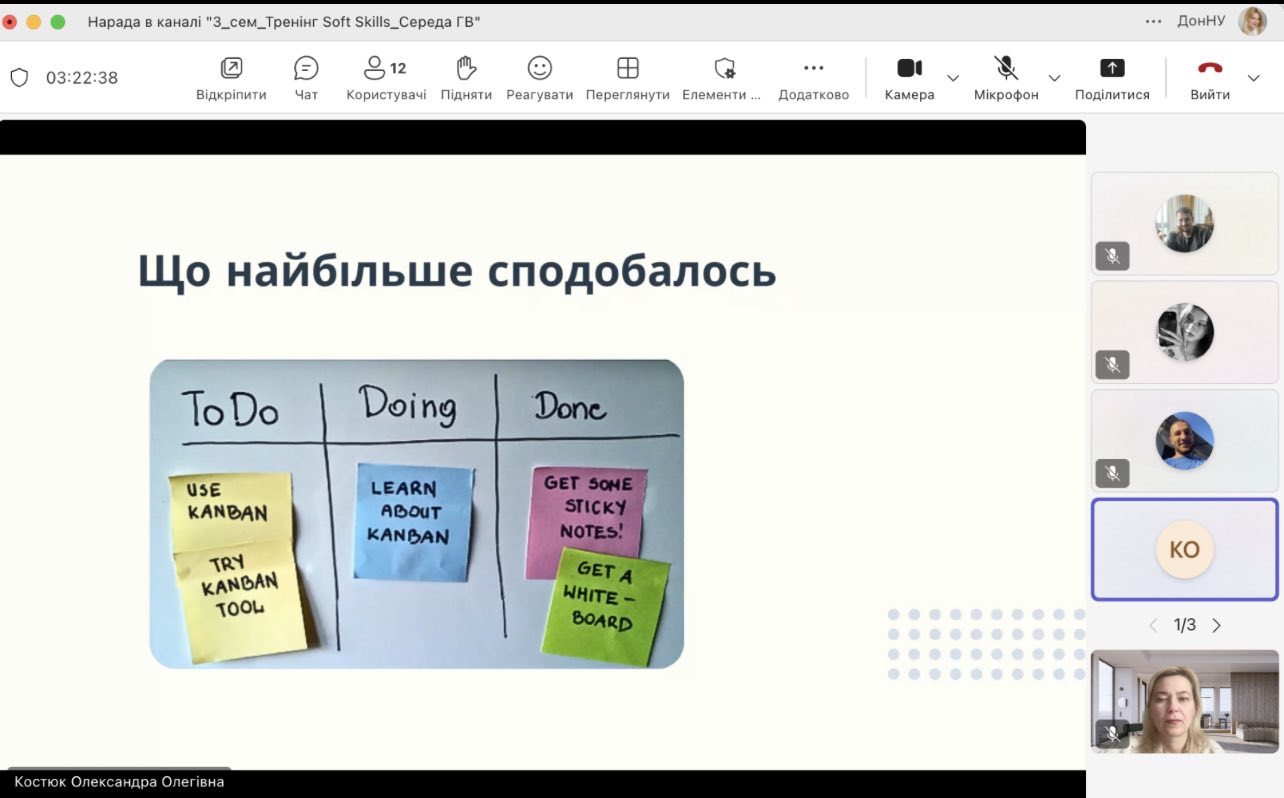
Task: Share screen with Поділитися button
Action: point(1112,78)
